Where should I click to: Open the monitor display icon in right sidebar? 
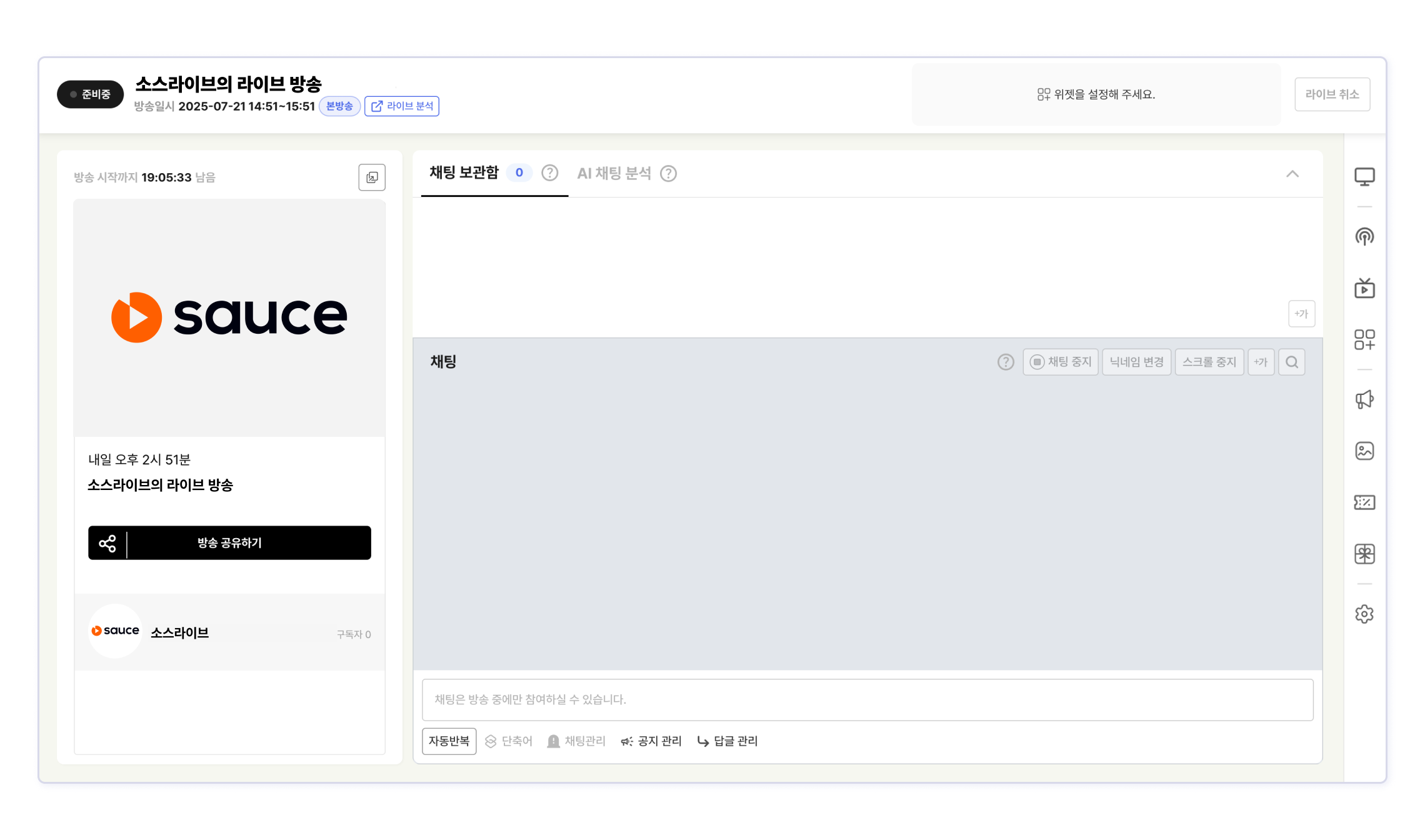pos(1364,177)
